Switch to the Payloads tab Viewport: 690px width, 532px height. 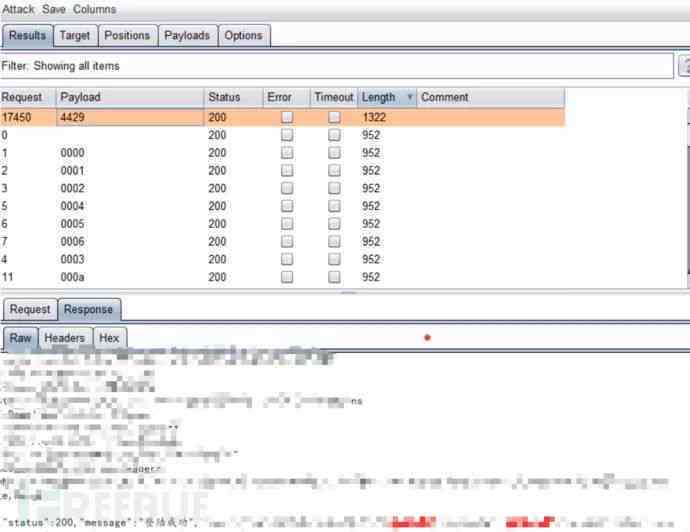click(187, 35)
